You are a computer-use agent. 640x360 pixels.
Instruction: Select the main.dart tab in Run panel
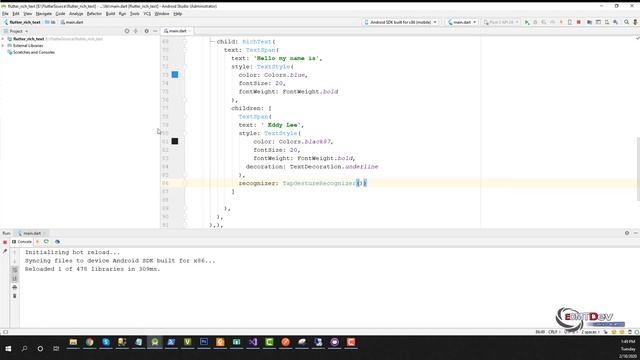click(x=32, y=233)
